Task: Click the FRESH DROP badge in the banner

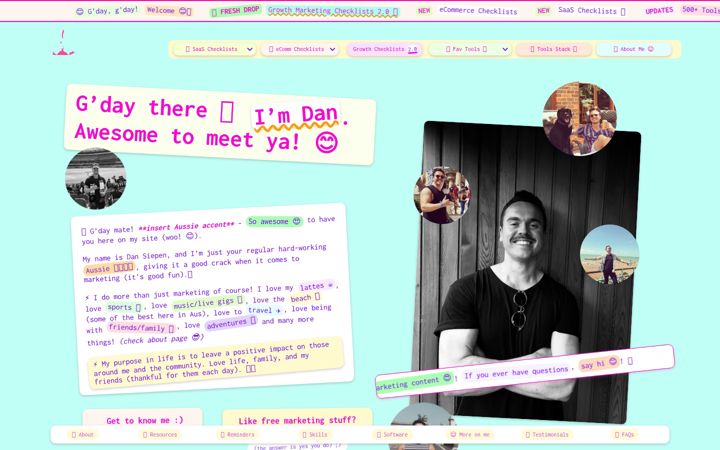Action: point(236,11)
